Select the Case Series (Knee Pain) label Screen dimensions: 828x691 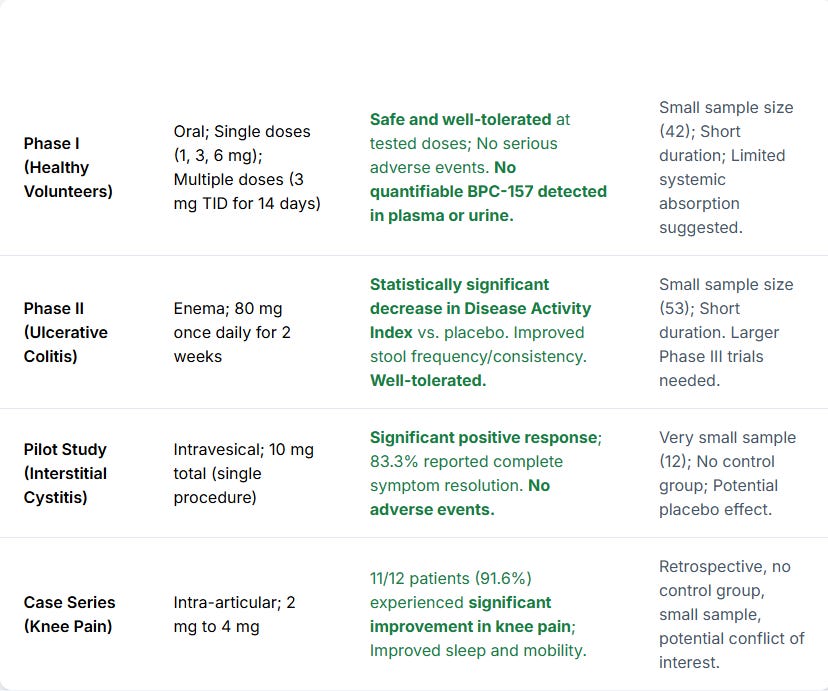[69, 614]
